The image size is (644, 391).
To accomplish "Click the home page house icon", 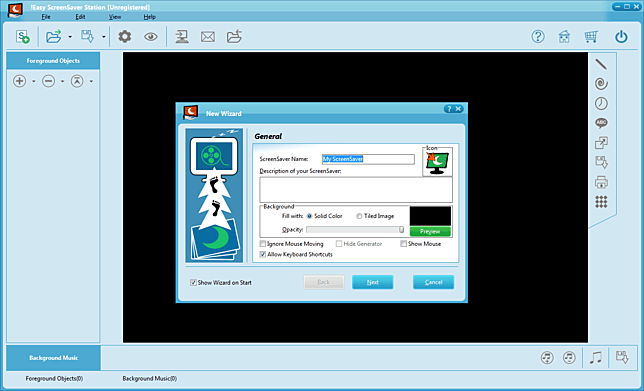I will pyautogui.click(x=564, y=37).
